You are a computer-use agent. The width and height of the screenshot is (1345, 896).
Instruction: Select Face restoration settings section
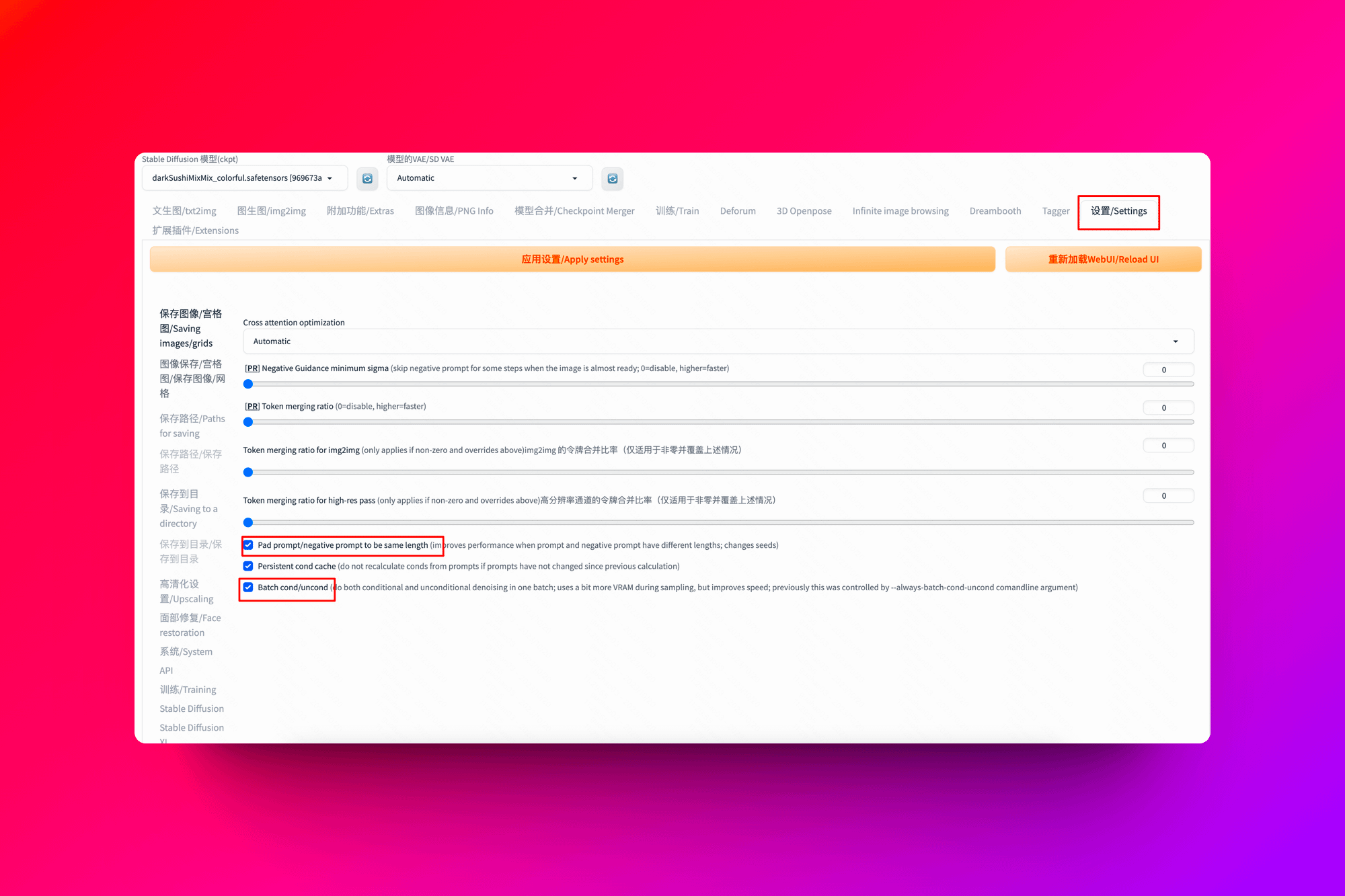(x=190, y=625)
